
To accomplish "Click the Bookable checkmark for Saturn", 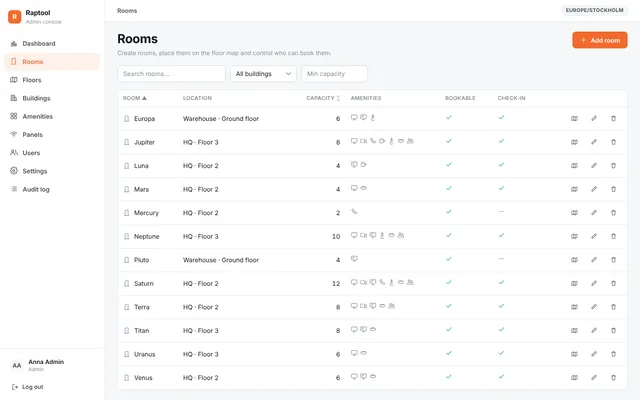I will (x=449, y=282).
